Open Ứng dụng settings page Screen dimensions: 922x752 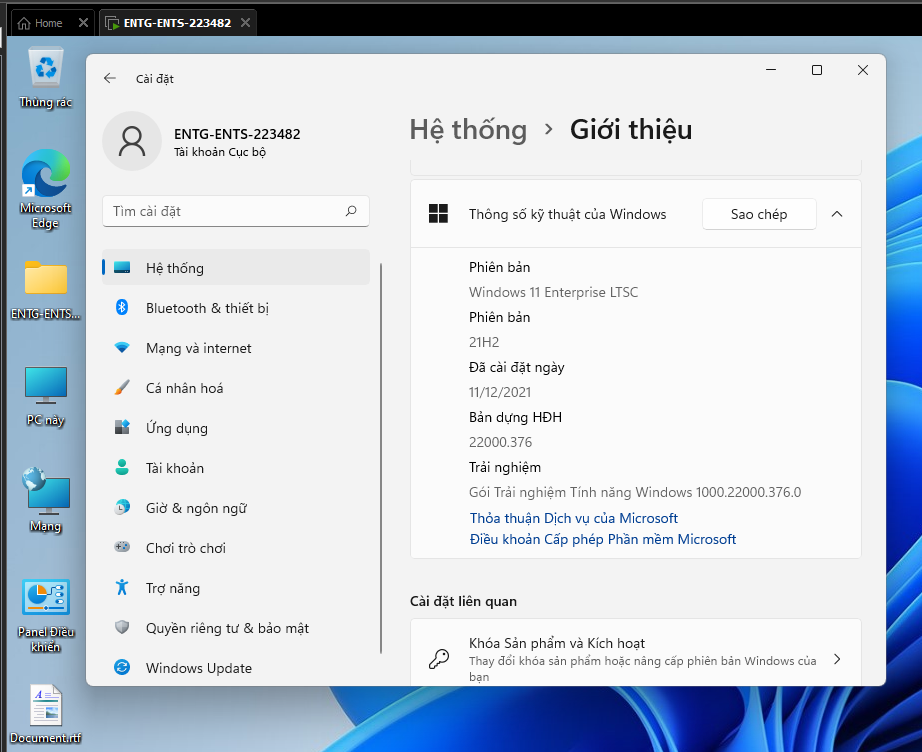pos(236,427)
